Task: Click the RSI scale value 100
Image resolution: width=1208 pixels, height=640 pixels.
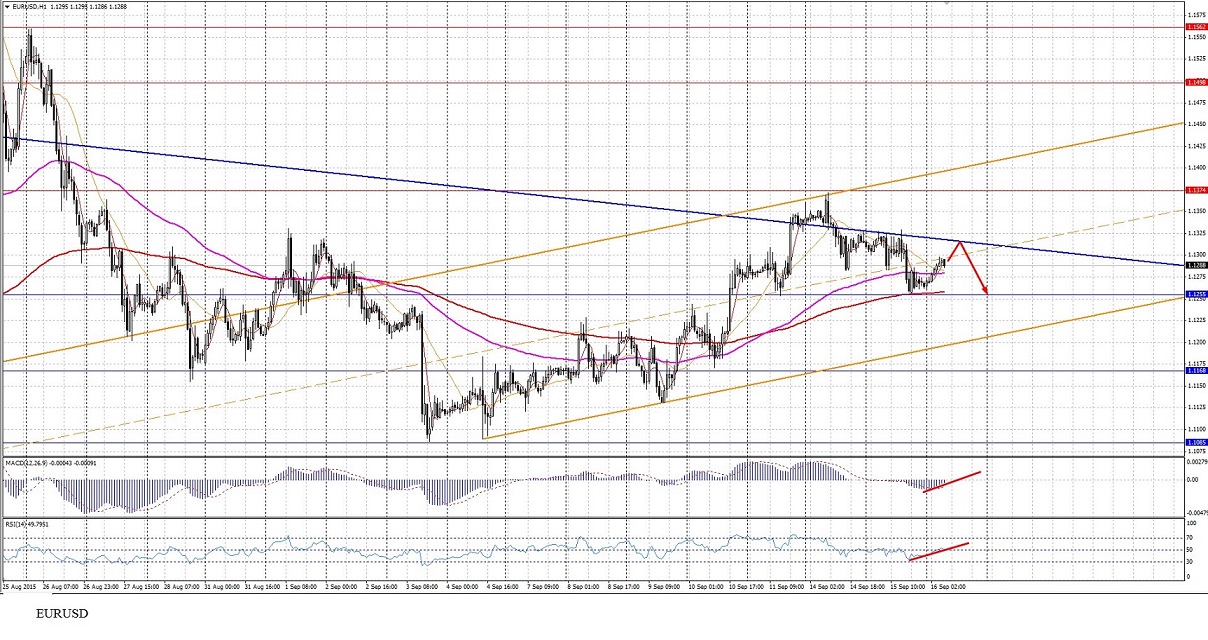Action: pyautogui.click(x=1191, y=522)
